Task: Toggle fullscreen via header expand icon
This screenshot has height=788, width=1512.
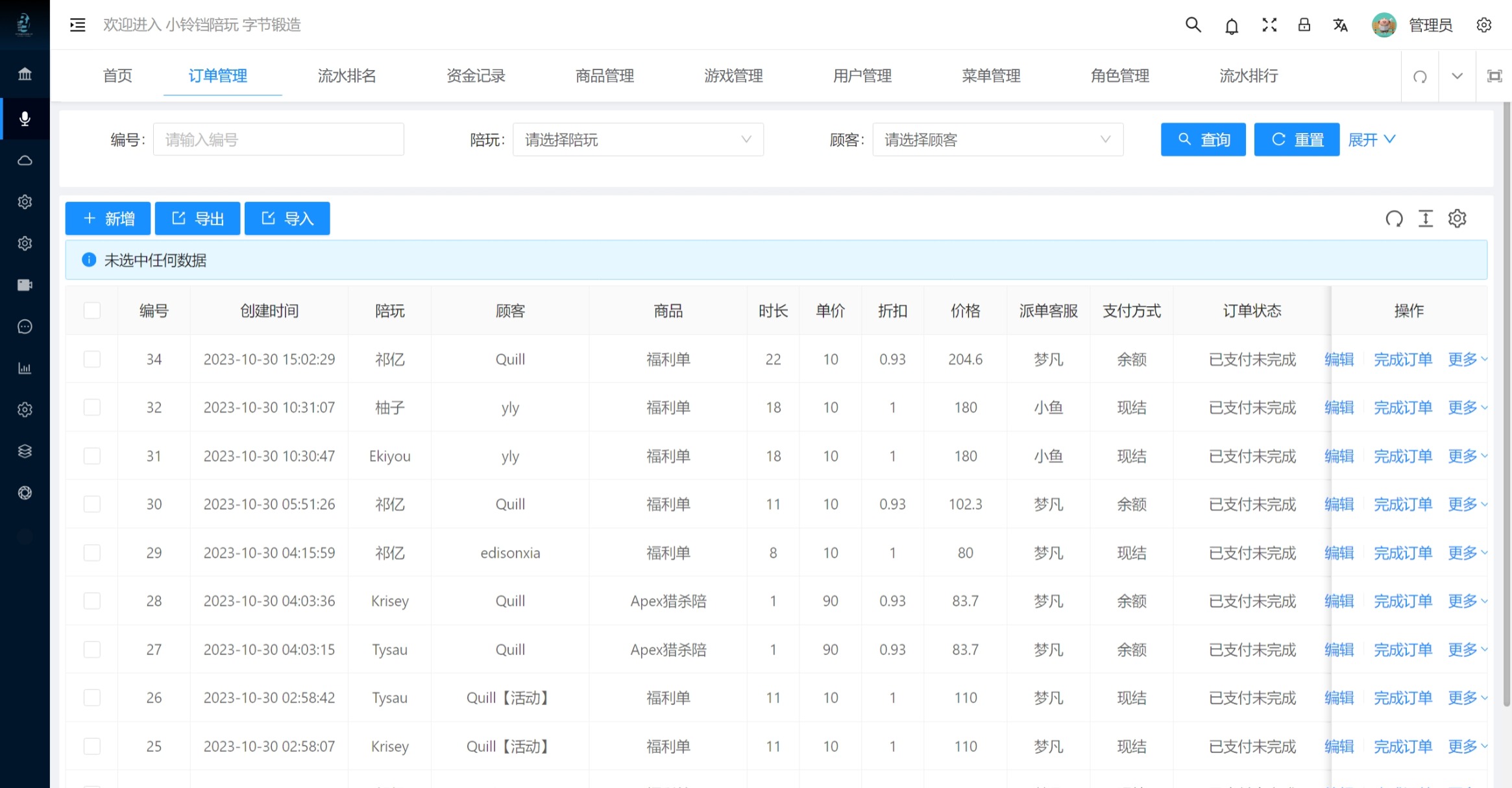Action: pos(1269,25)
